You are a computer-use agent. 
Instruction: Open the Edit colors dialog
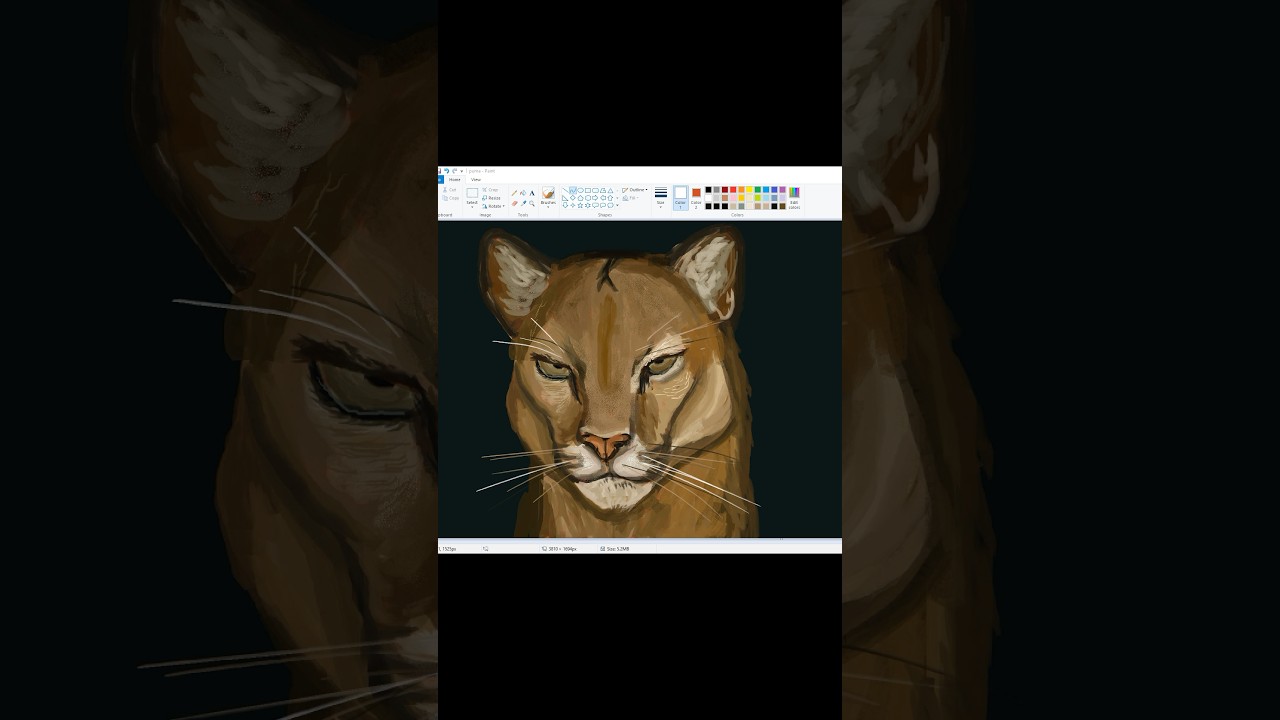tap(794, 196)
